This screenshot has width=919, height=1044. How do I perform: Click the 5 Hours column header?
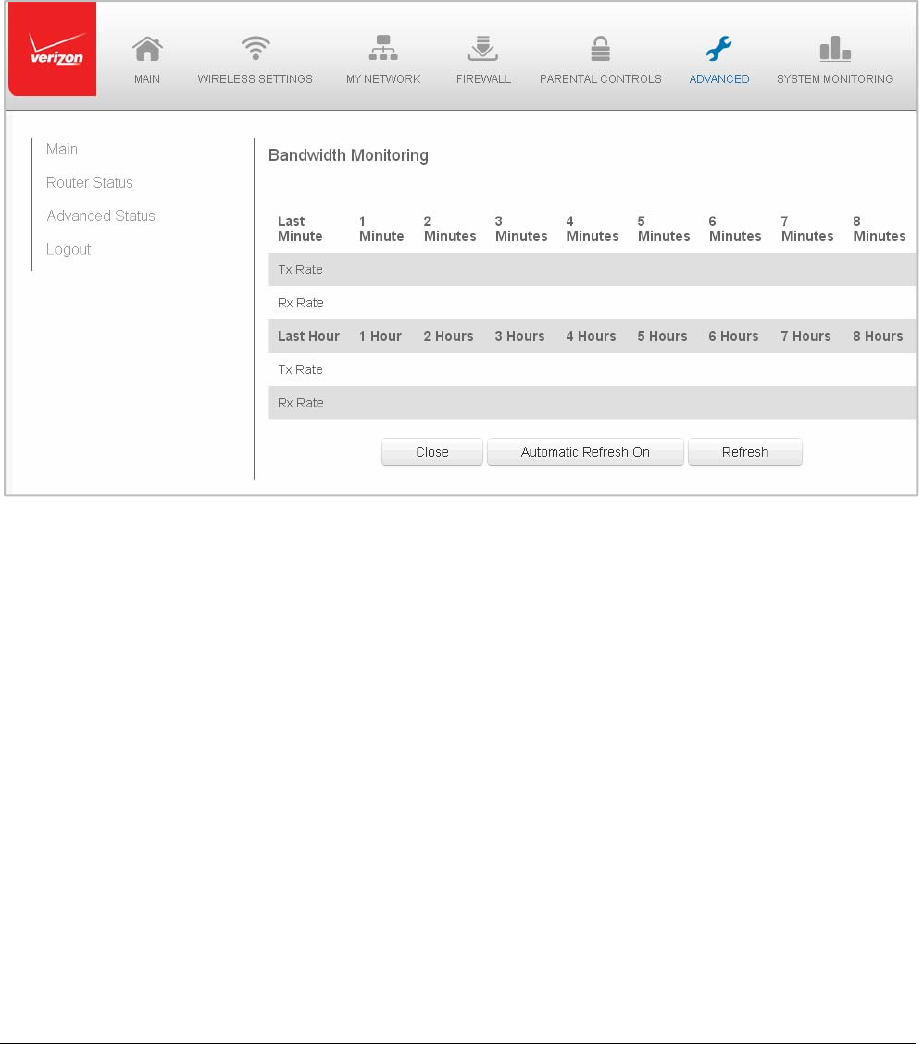(x=663, y=336)
